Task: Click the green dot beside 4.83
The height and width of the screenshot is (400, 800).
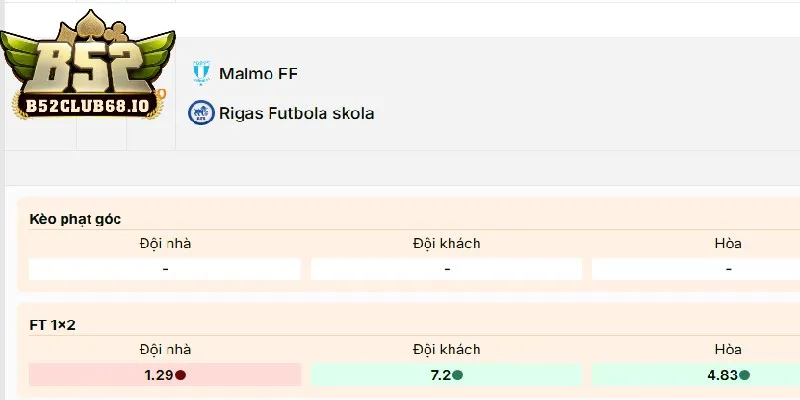Action: (744, 376)
